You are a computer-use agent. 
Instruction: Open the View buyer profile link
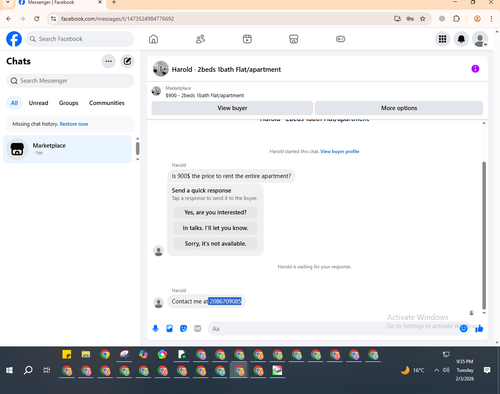[x=340, y=151]
